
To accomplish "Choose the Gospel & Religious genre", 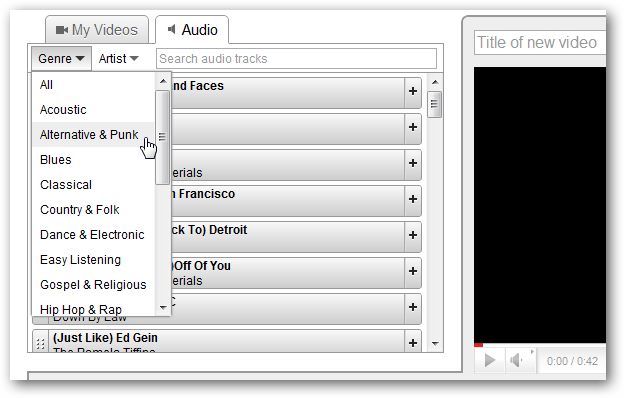I will coord(93,285).
